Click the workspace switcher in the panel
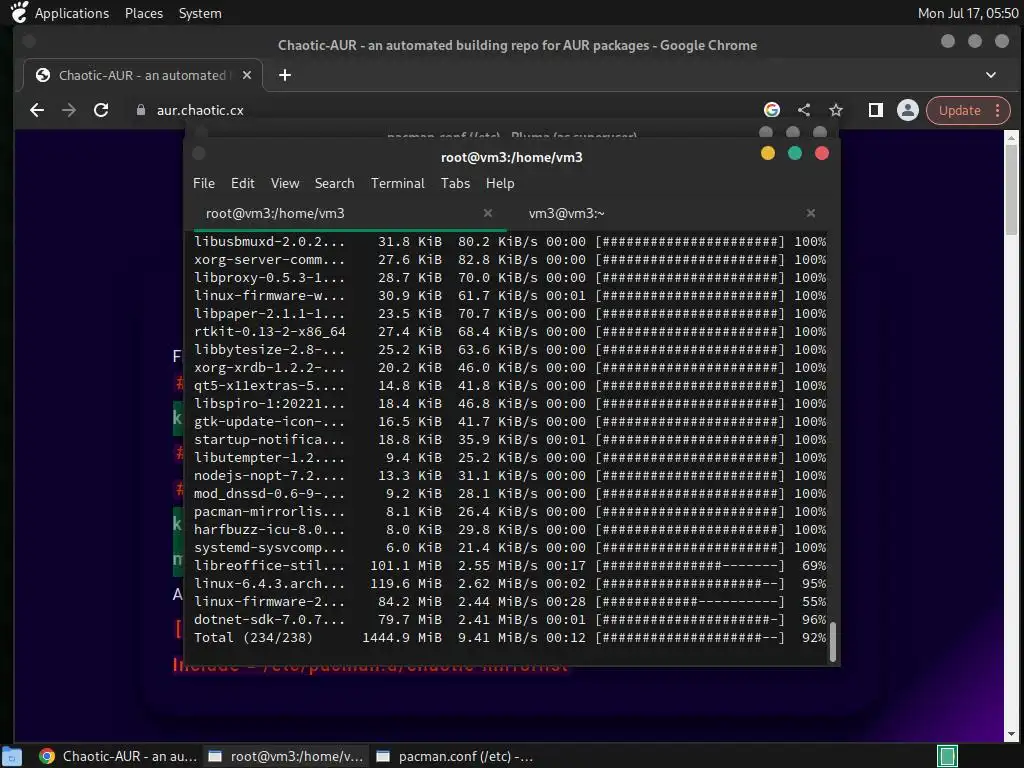This screenshot has height=768, width=1024. click(x=947, y=756)
